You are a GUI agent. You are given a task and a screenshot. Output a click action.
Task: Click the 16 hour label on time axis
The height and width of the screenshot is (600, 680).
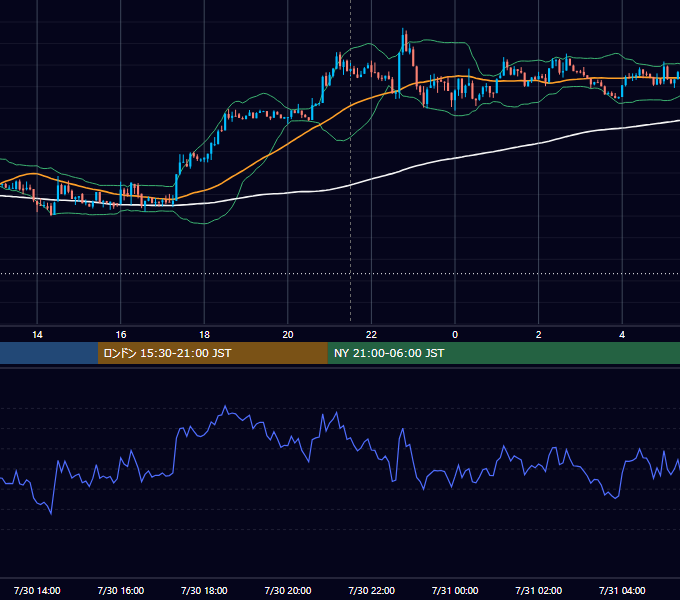pyautogui.click(x=121, y=335)
